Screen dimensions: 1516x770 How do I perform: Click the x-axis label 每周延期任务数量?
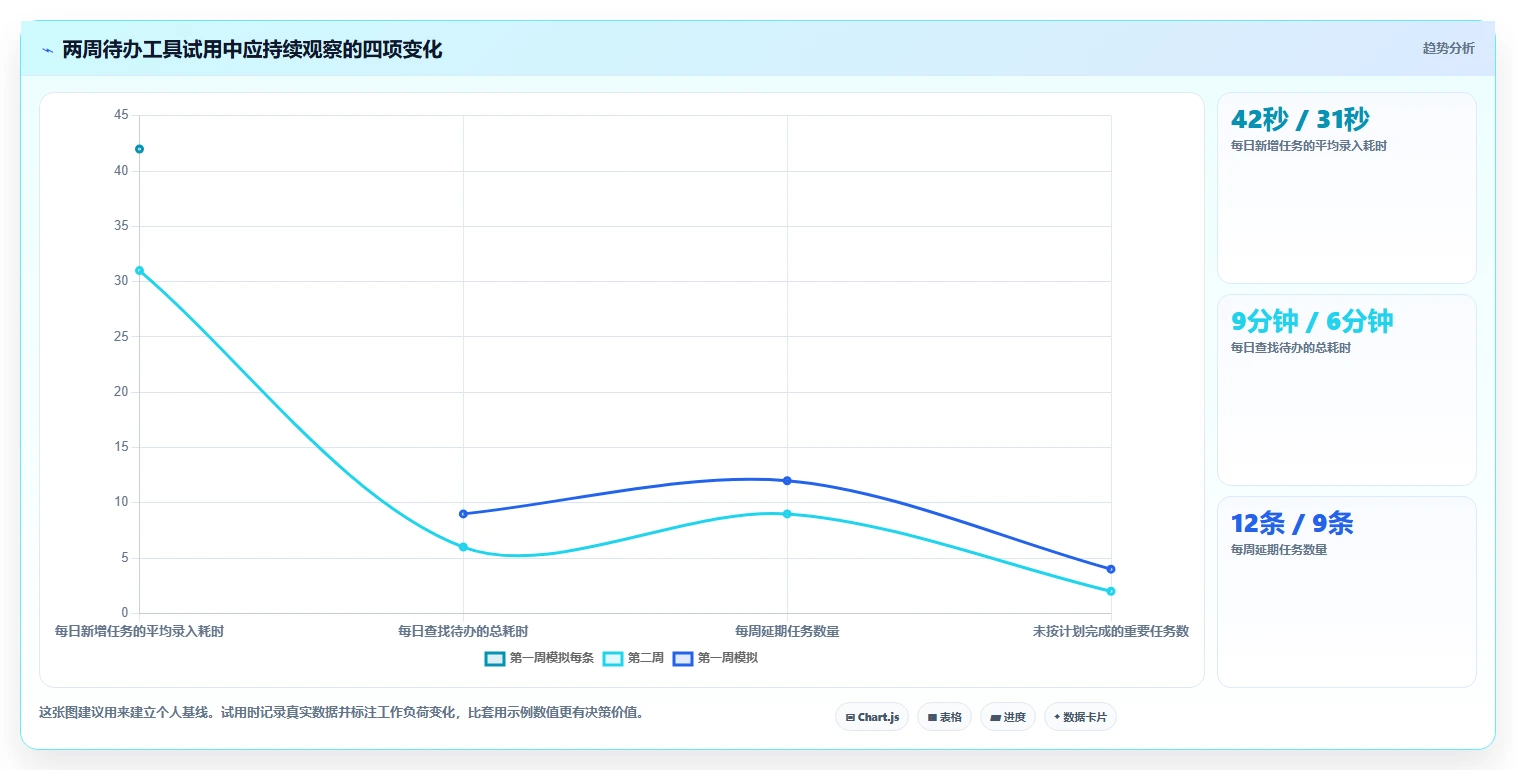[787, 632]
